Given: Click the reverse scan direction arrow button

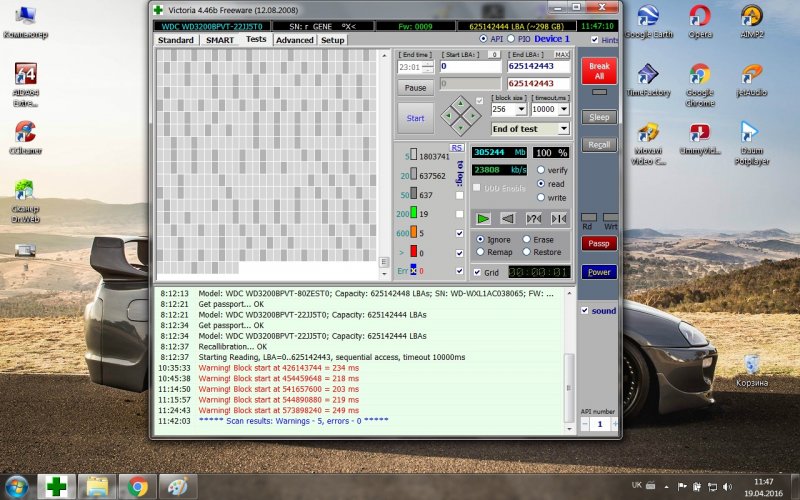Looking at the screenshot, I should tap(509, 218).
